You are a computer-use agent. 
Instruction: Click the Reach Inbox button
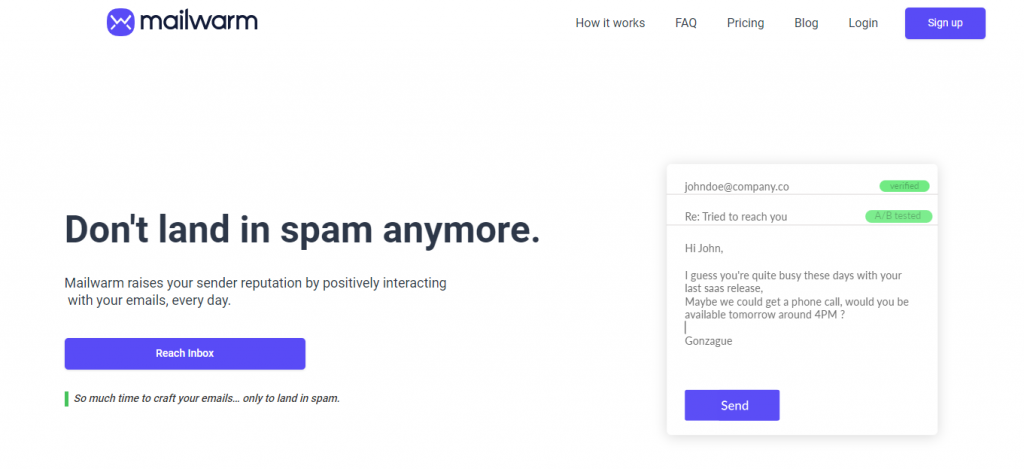[185, 353]
